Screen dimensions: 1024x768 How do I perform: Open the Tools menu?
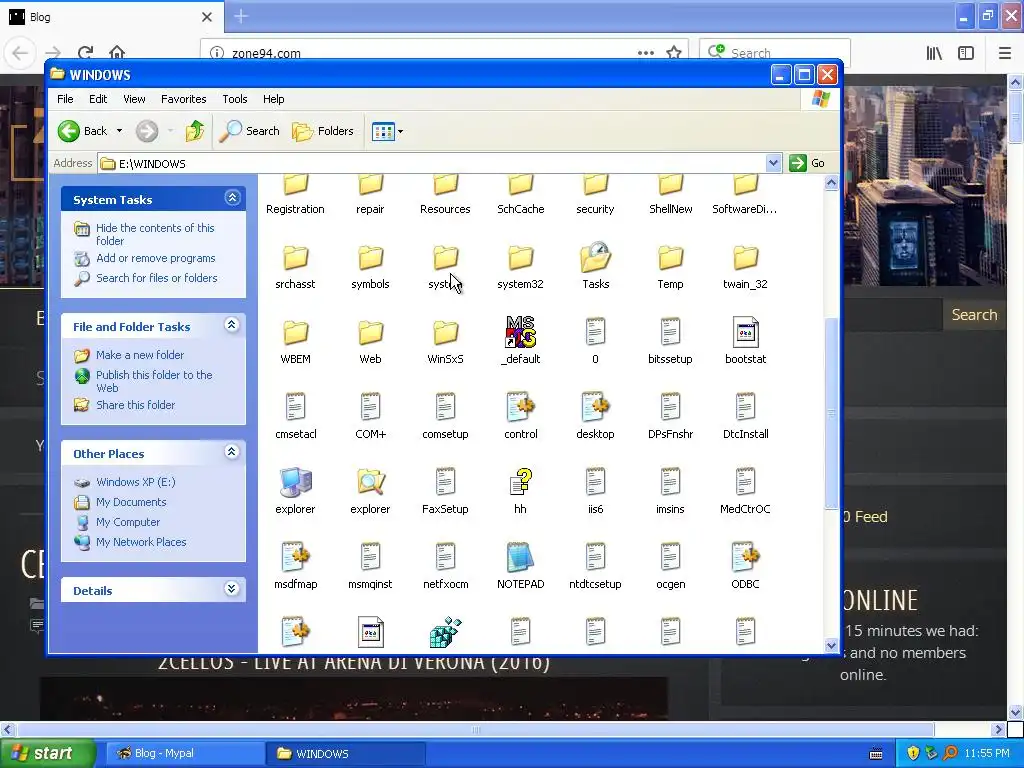(x=234, y=99)
